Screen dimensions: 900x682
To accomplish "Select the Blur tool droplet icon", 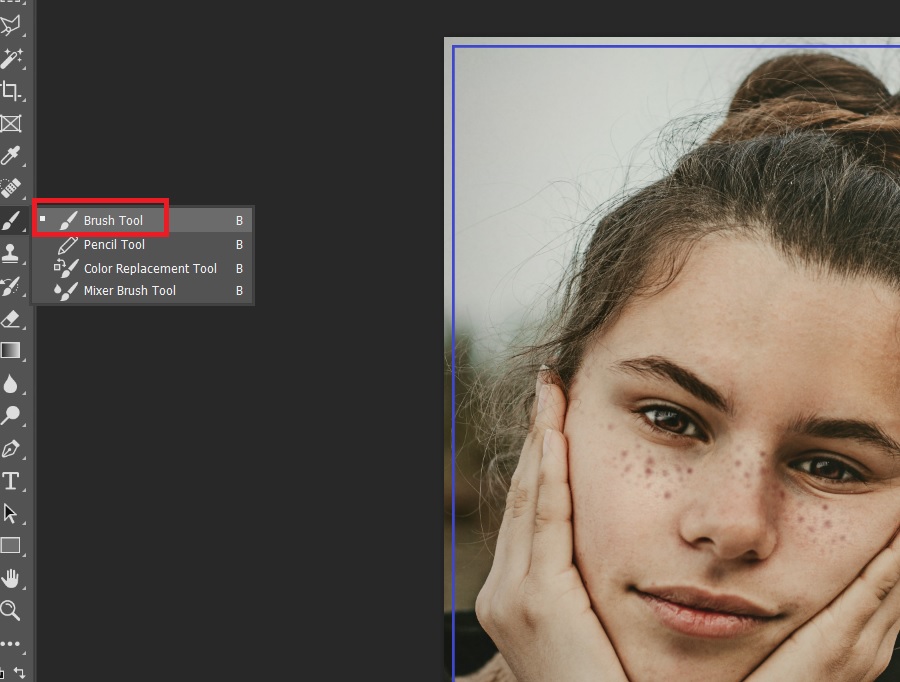I will tap(11, 383).
